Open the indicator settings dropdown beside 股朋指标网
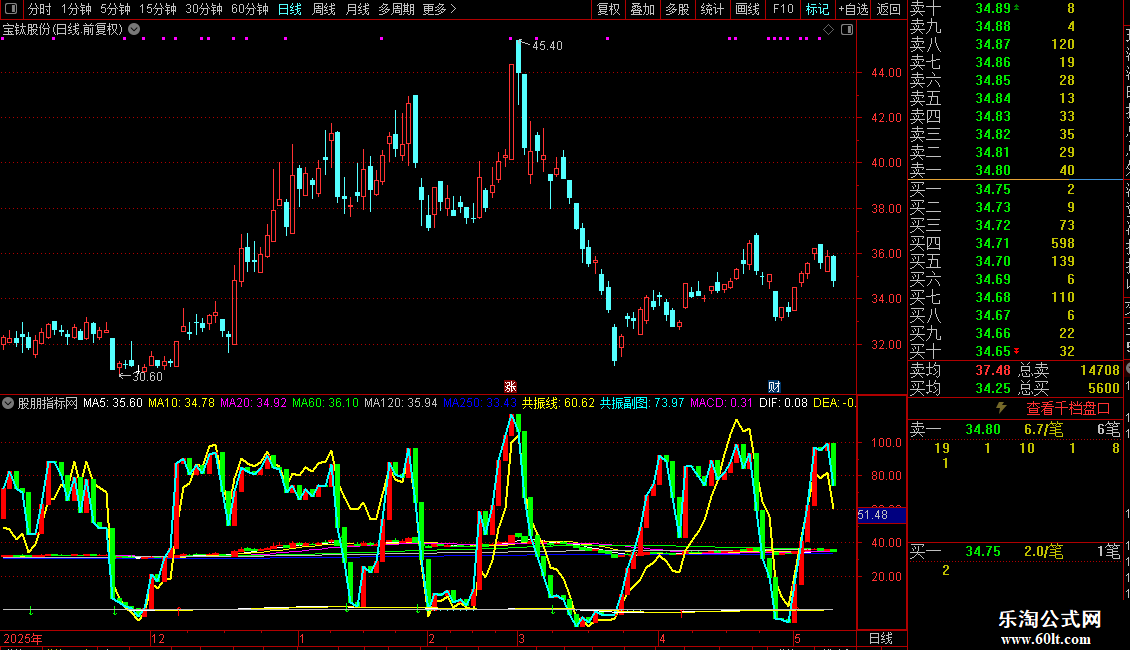The image size is (1130, 650). 8,404
